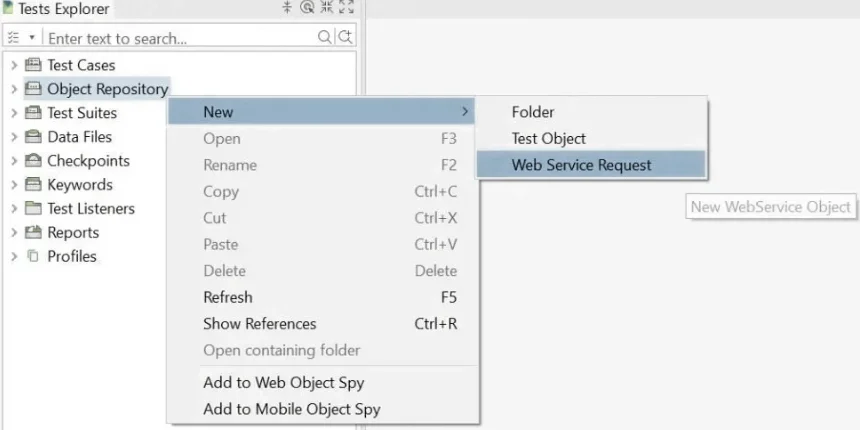
Task: Click the Enter text to search field
Action: point(180,38)
